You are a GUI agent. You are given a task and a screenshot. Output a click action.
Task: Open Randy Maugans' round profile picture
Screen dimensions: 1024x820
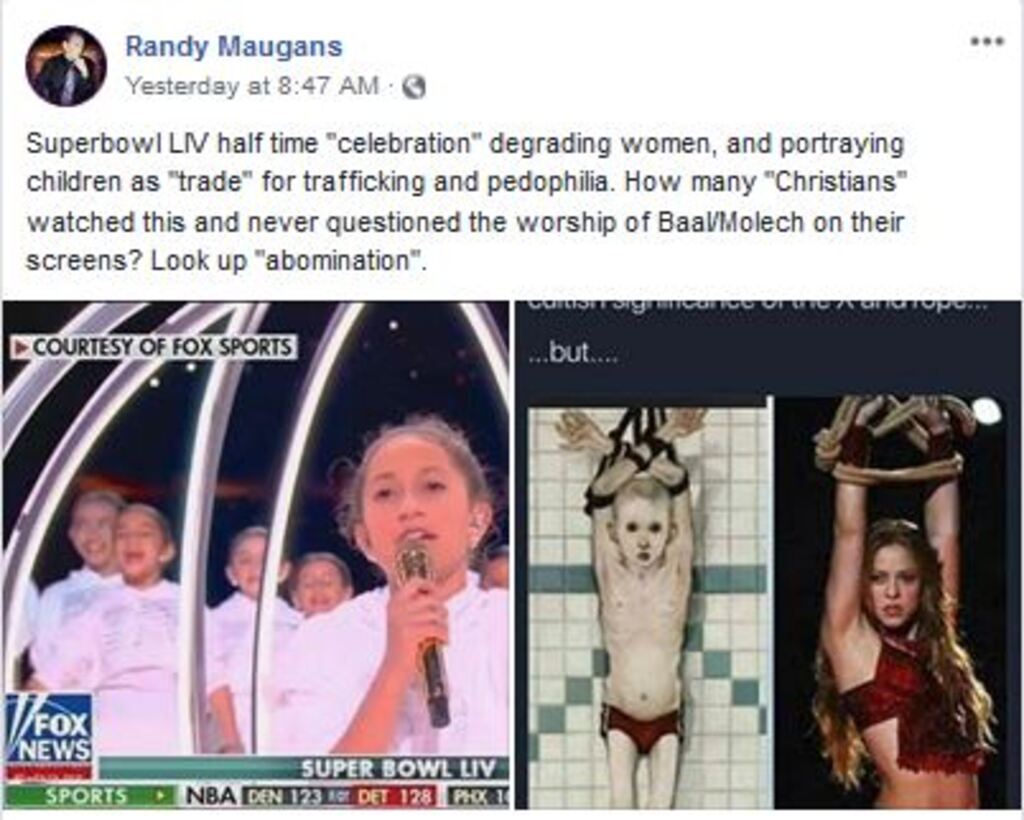65,65
